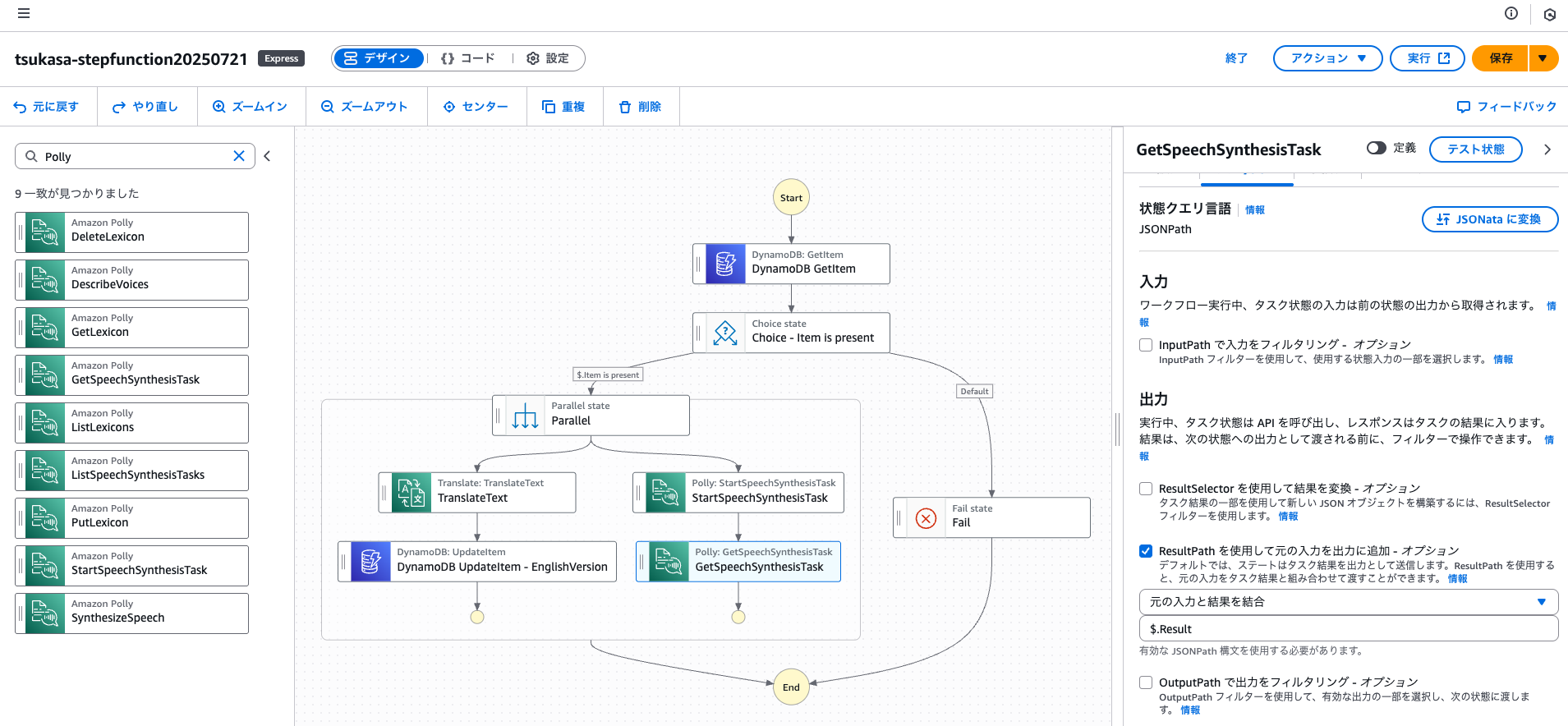
Task: Click ズームイン to zoom in
Action: coord(250,107)
